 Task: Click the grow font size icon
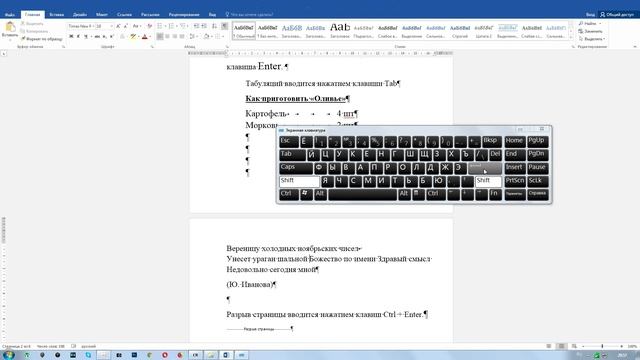pos(118,26)
